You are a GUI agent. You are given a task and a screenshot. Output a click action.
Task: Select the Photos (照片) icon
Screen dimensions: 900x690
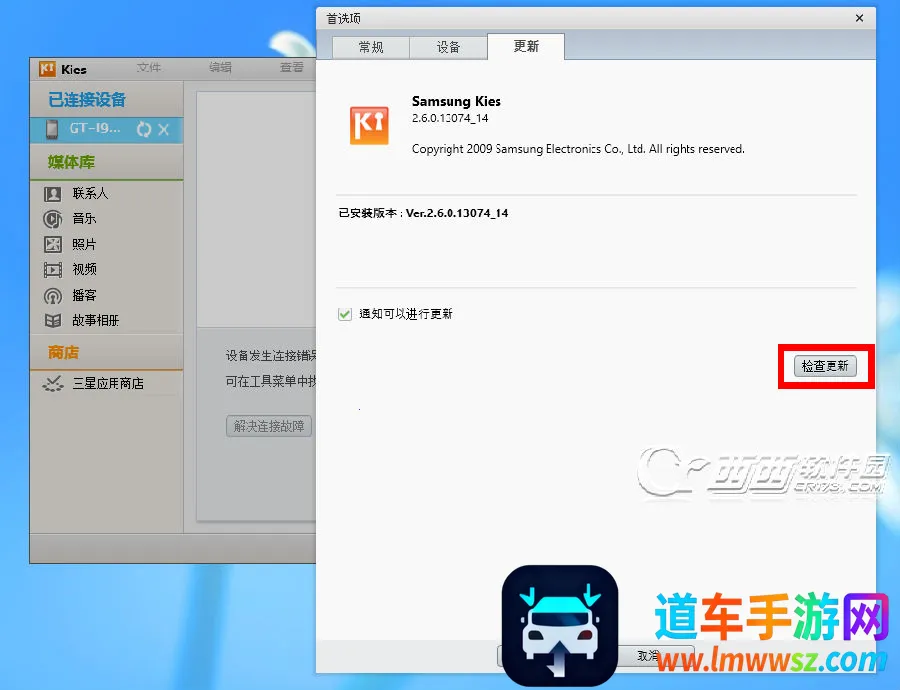[53, 245]
